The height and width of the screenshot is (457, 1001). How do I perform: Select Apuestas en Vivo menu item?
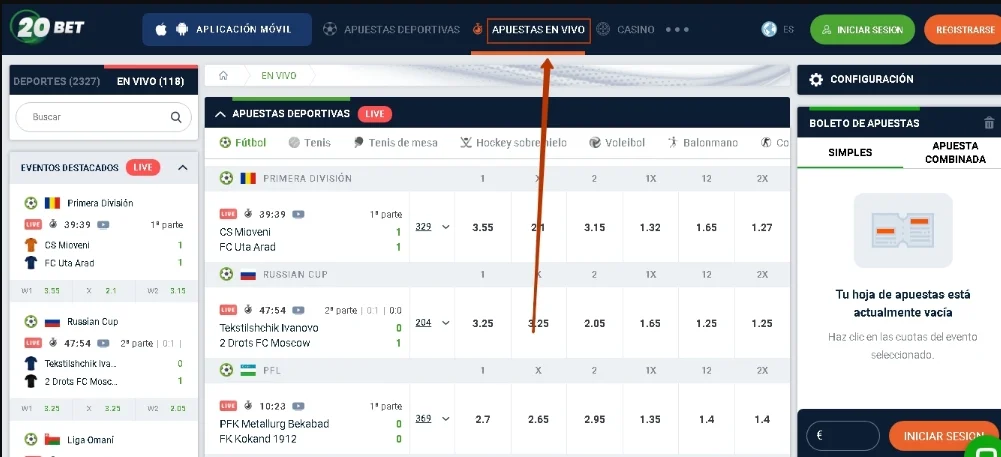point(538,30)
